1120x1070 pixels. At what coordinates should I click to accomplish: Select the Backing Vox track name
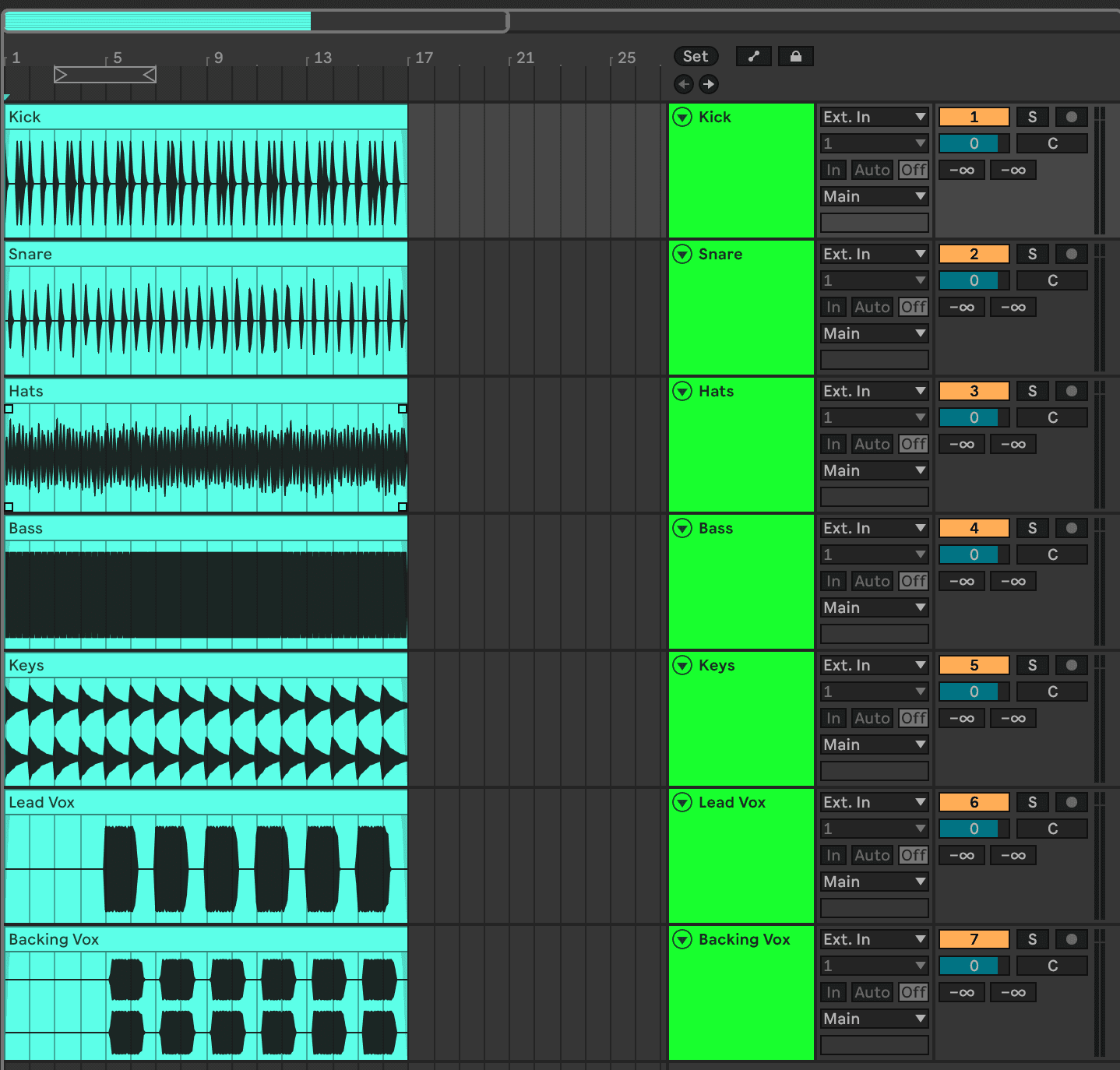point(745,939)
